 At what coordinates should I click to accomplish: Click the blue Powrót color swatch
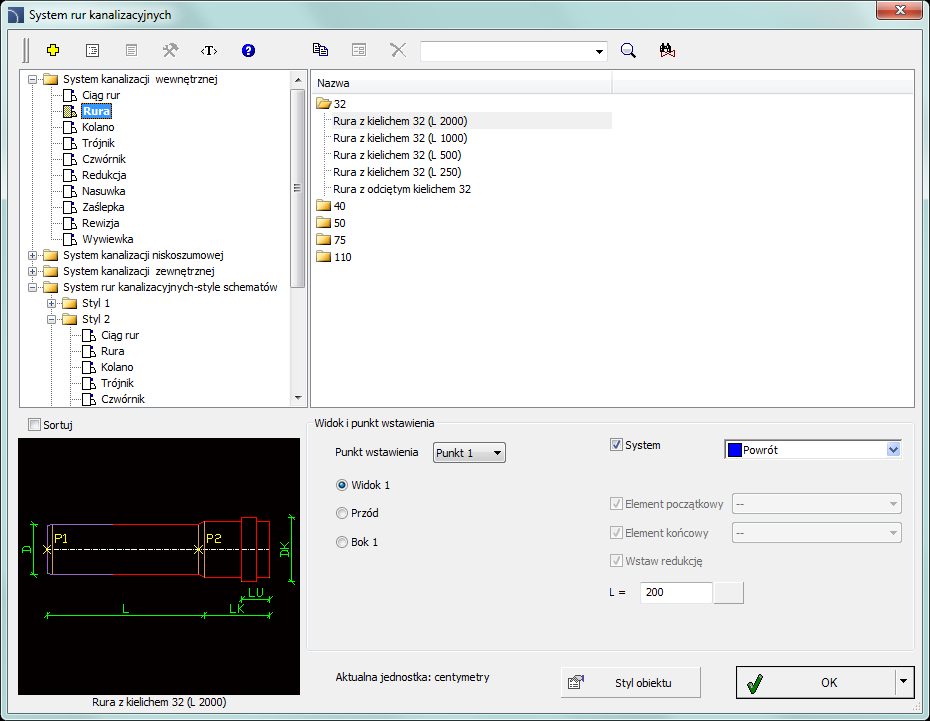(735, 450)
